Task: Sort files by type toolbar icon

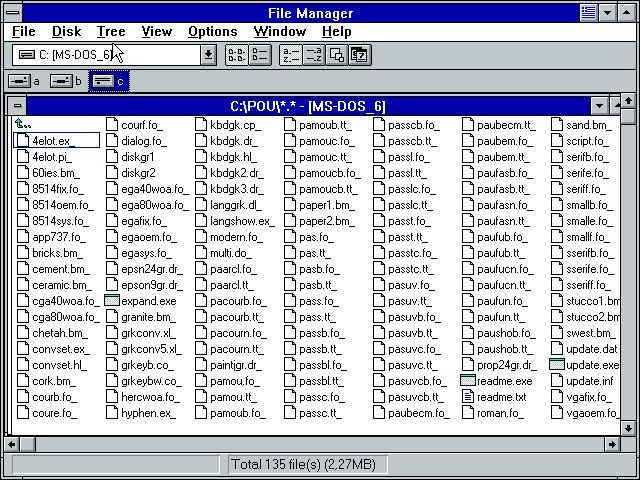Action: 313,55
